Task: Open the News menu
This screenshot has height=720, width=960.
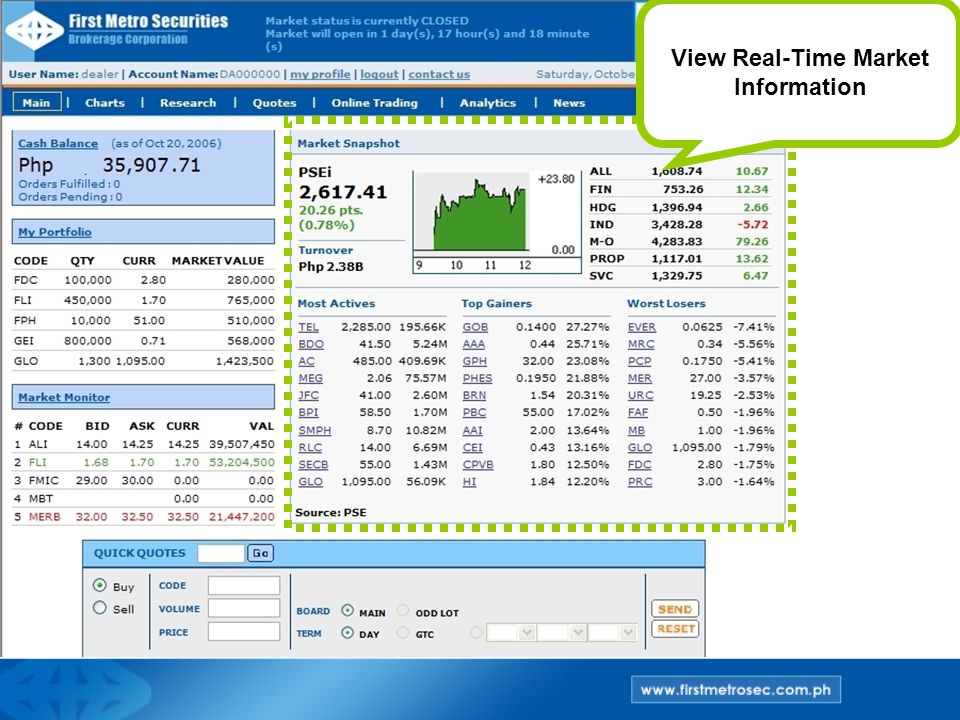Action: pos(569,103)
